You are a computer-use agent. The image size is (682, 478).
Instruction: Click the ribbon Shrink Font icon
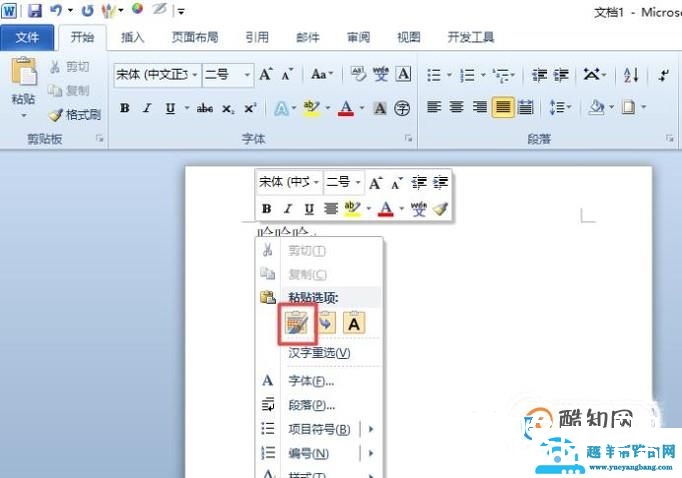coord(287,75)
